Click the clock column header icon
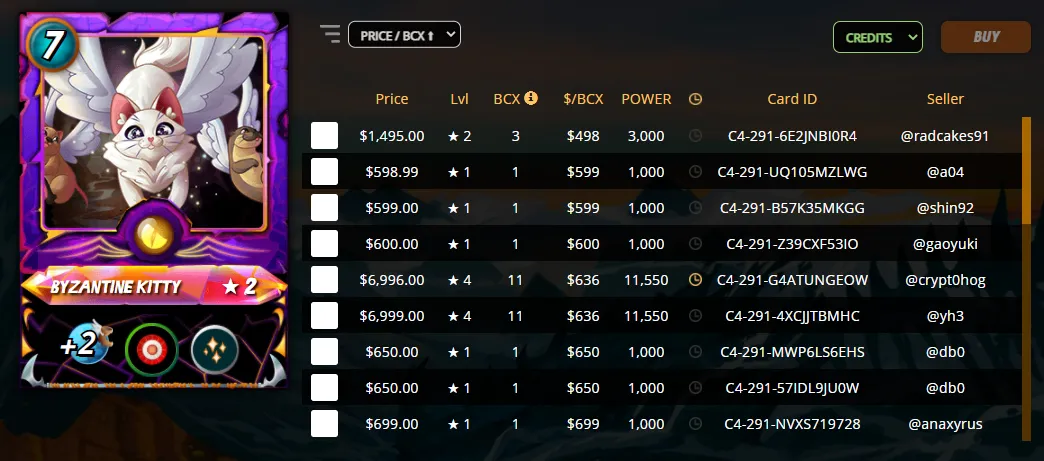 click(695, 99)
